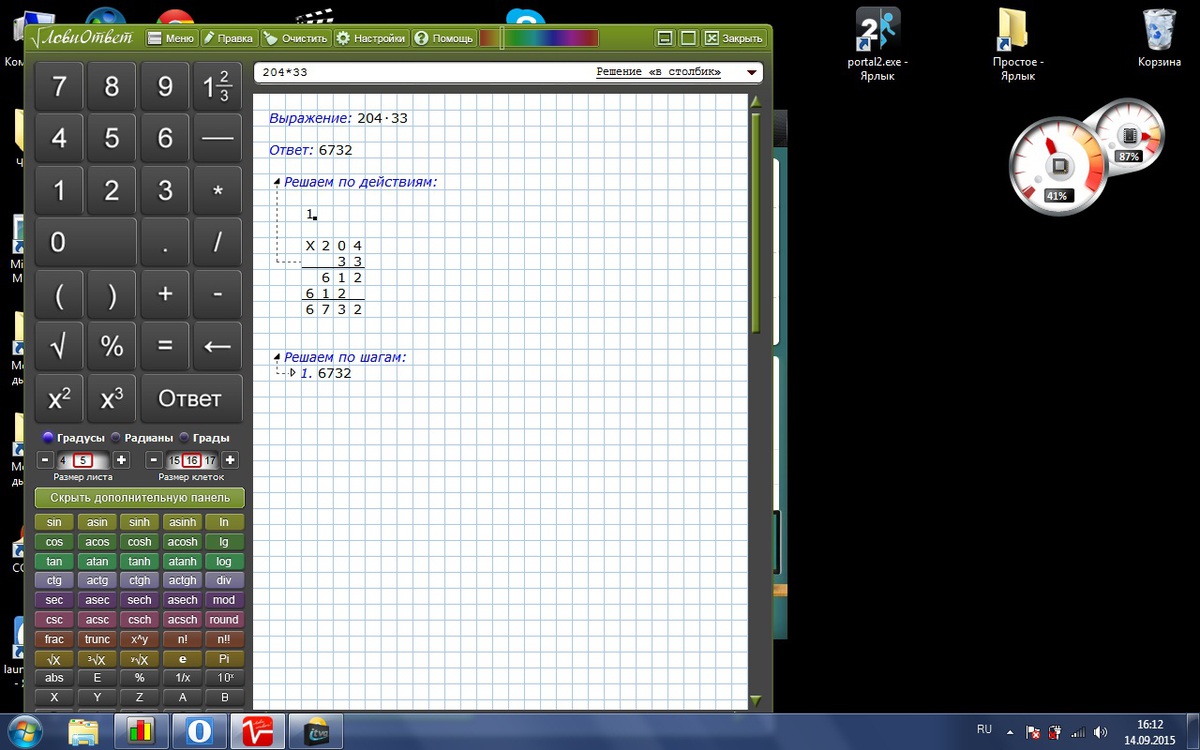Screen dimensions: 1200x750
Task: Click the mixed fraction key
Action: [217, 87]
